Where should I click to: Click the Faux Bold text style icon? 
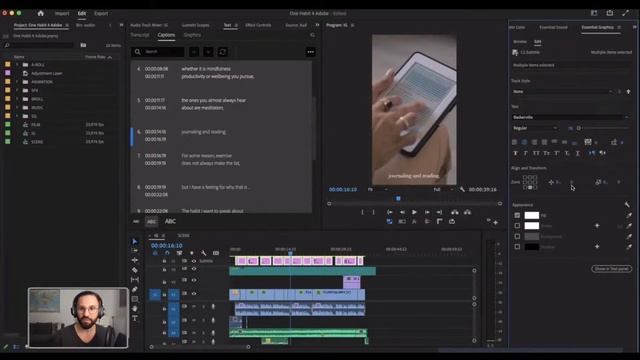coord(515,153)
